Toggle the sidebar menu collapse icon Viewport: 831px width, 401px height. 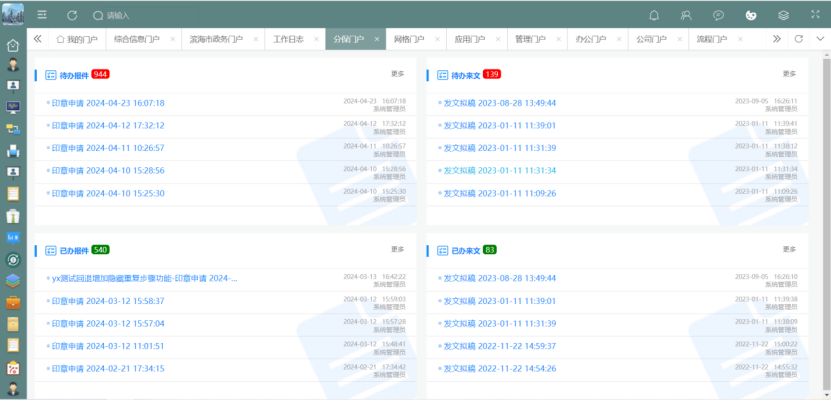click(42, 15)
